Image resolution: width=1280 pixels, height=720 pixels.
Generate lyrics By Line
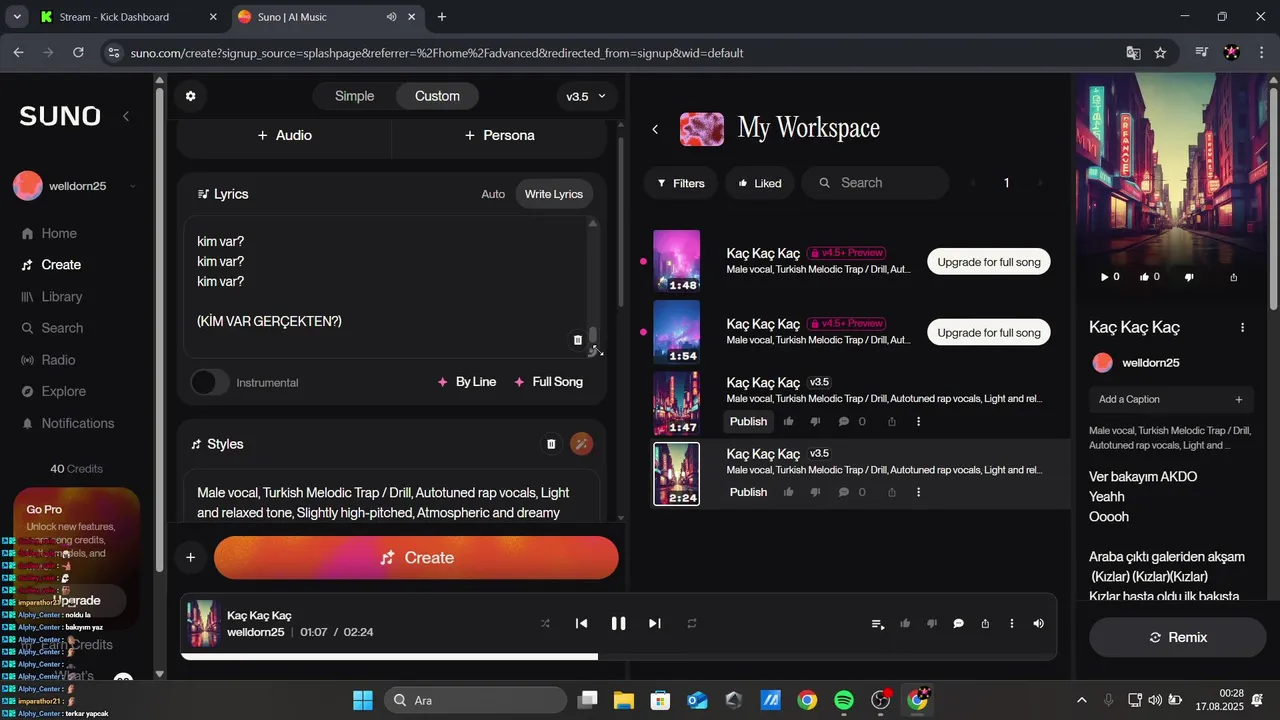[x=467, y=382]
